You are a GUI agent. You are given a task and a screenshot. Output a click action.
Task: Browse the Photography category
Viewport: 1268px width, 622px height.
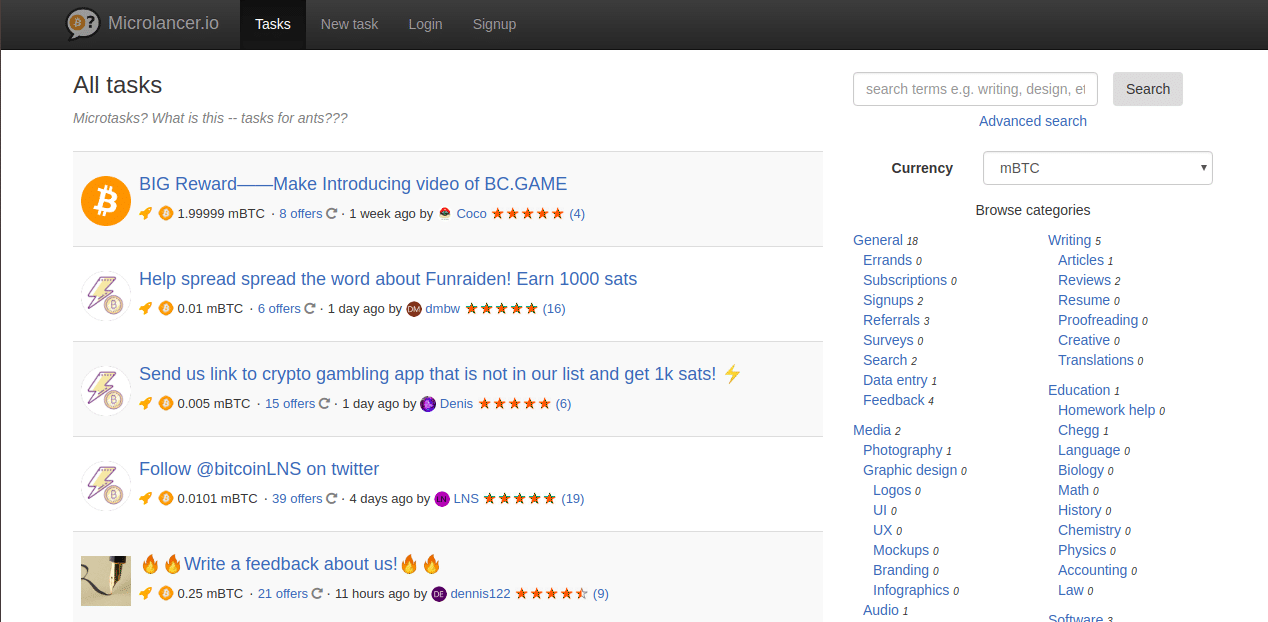click(903, 450)
